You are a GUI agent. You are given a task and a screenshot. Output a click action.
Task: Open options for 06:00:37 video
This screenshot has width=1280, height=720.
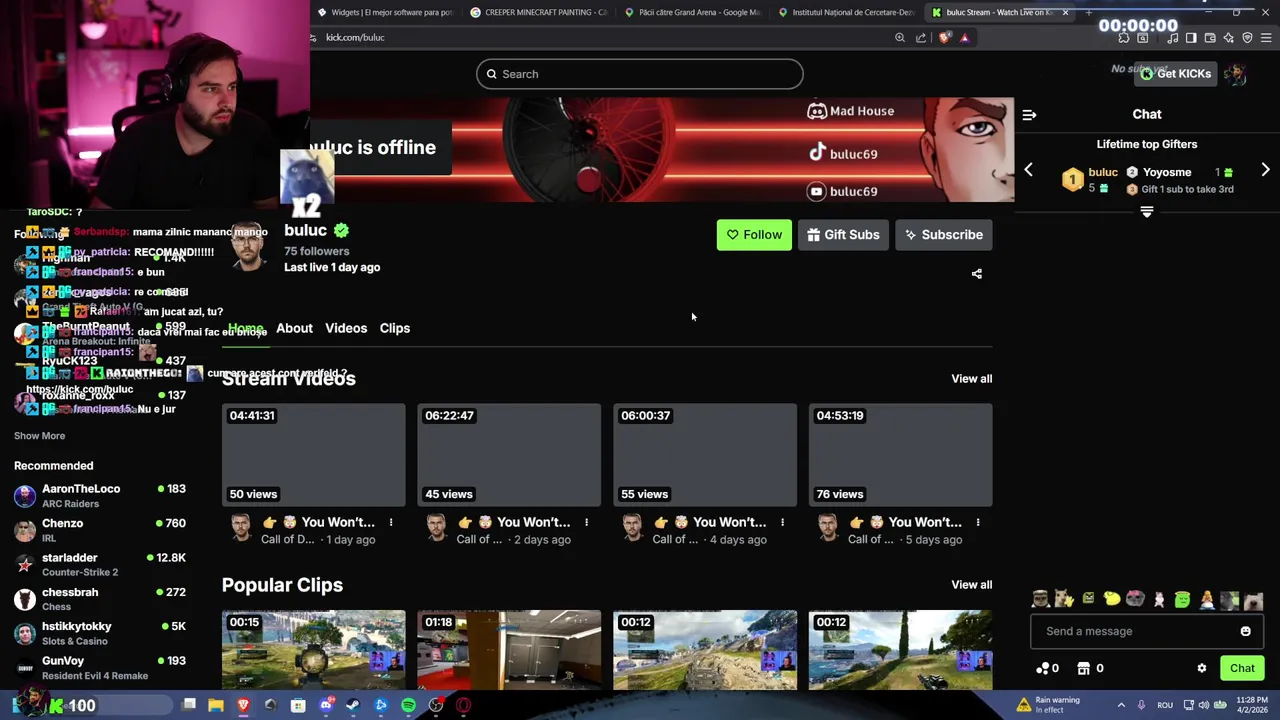(x=782, y=522)
